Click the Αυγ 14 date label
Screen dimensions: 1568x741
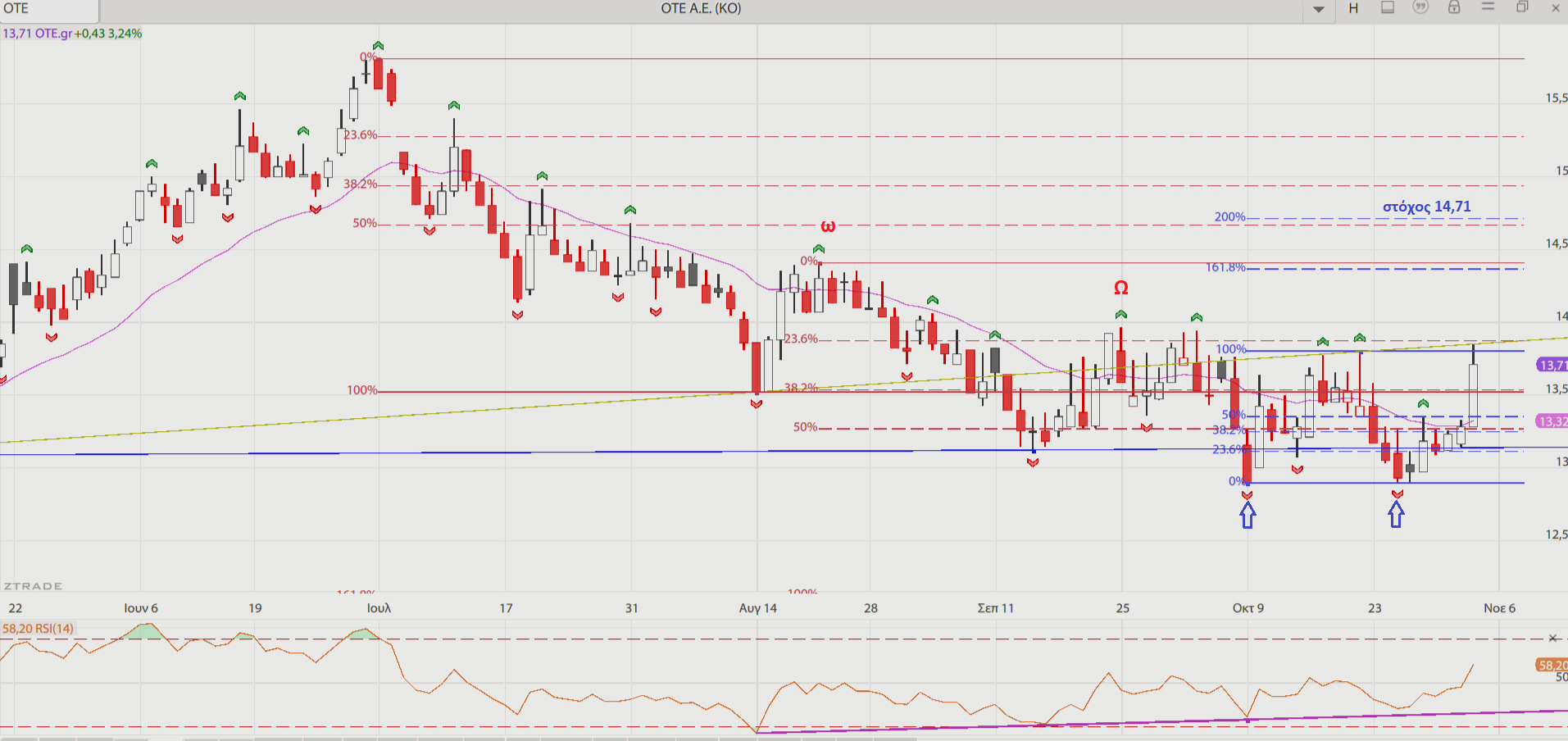click(x=757, y=608)
